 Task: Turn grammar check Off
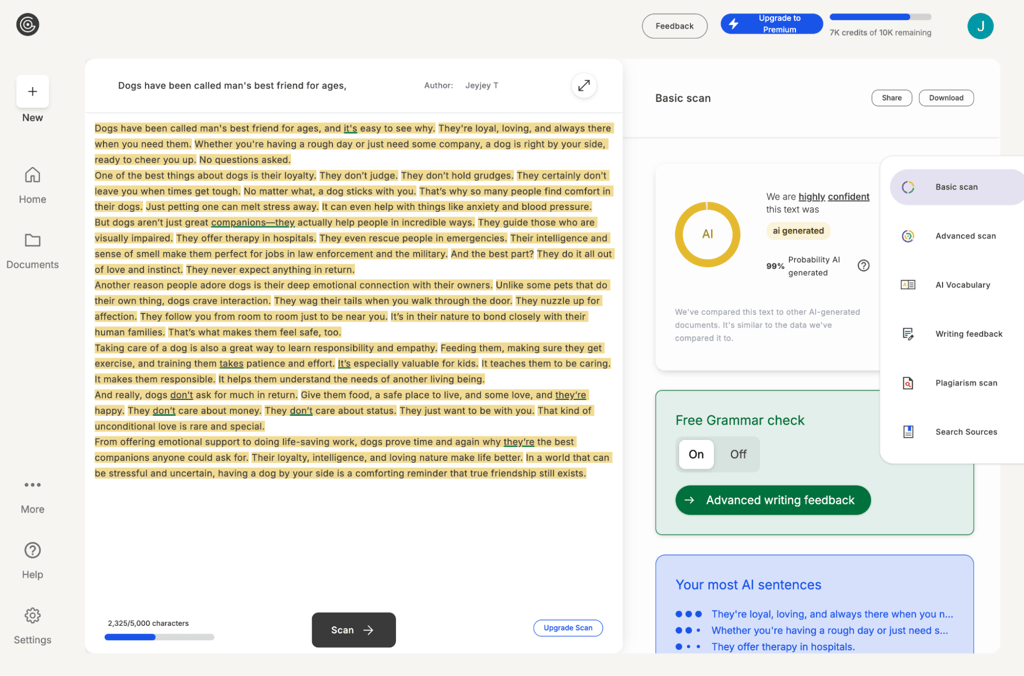738,454
